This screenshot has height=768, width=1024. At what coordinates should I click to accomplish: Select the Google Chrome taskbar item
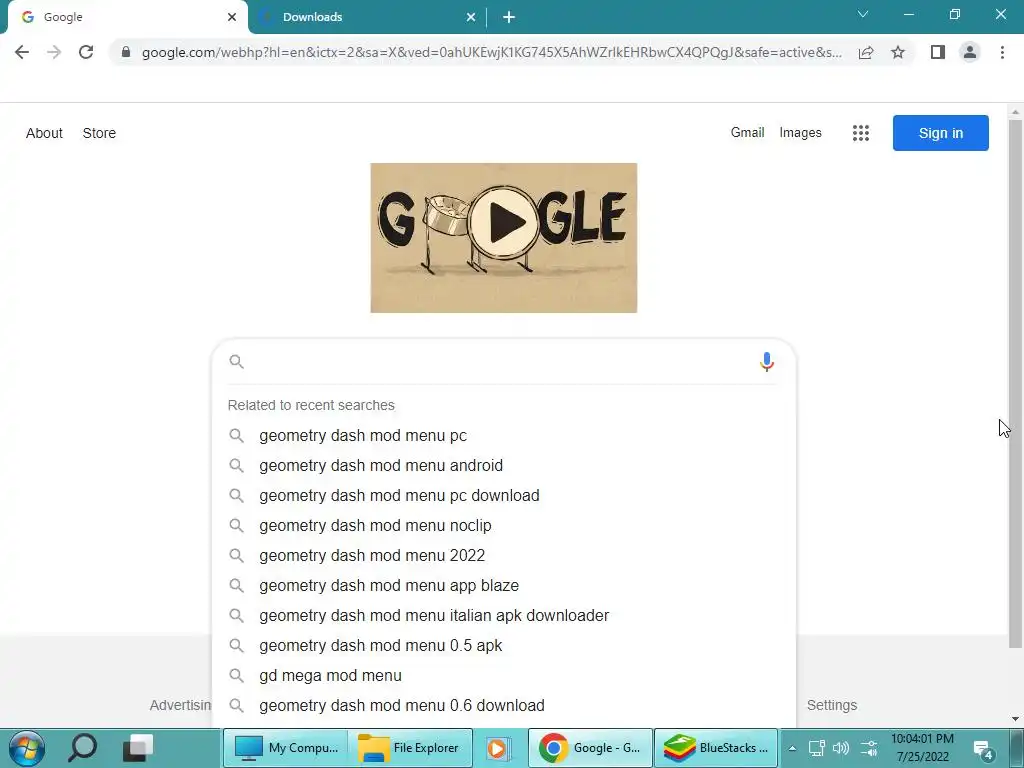[x=590, y=748]
